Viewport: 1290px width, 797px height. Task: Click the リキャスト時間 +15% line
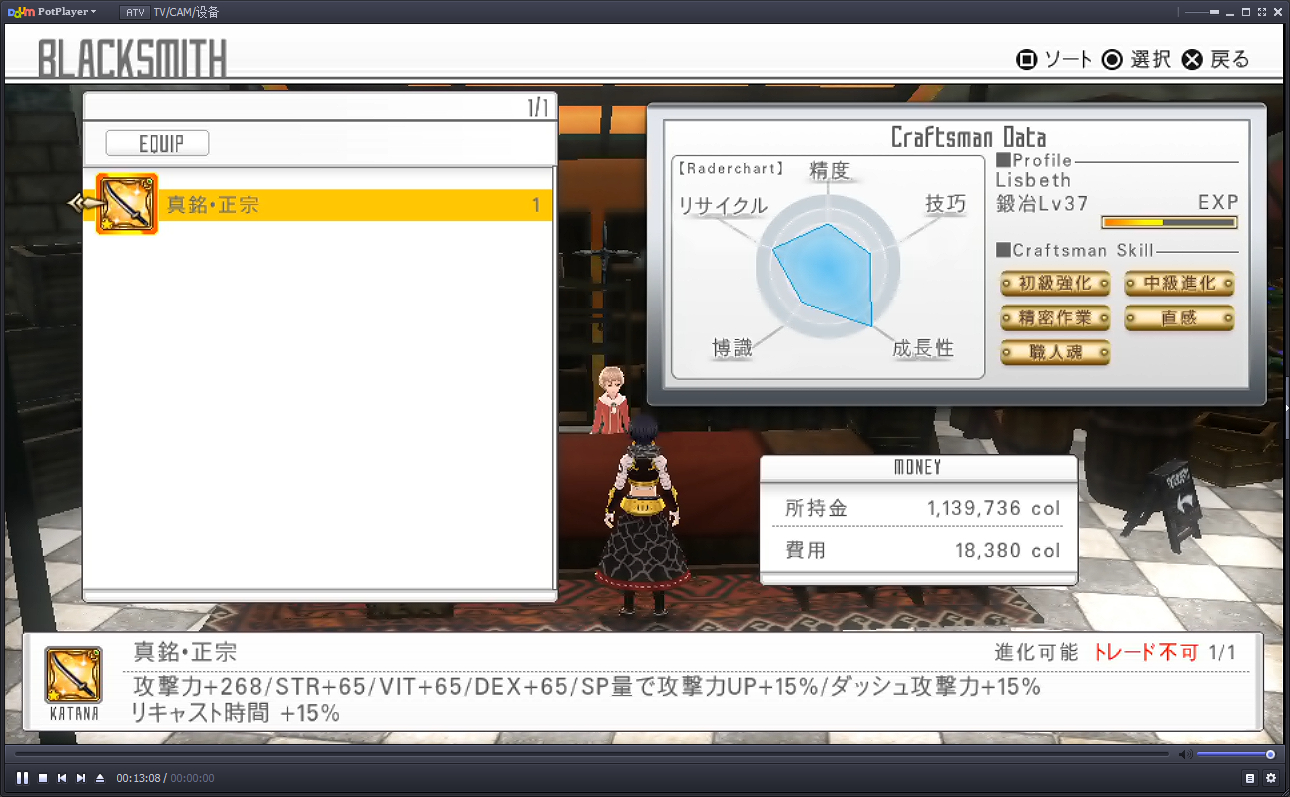click(x=236, y=713)
